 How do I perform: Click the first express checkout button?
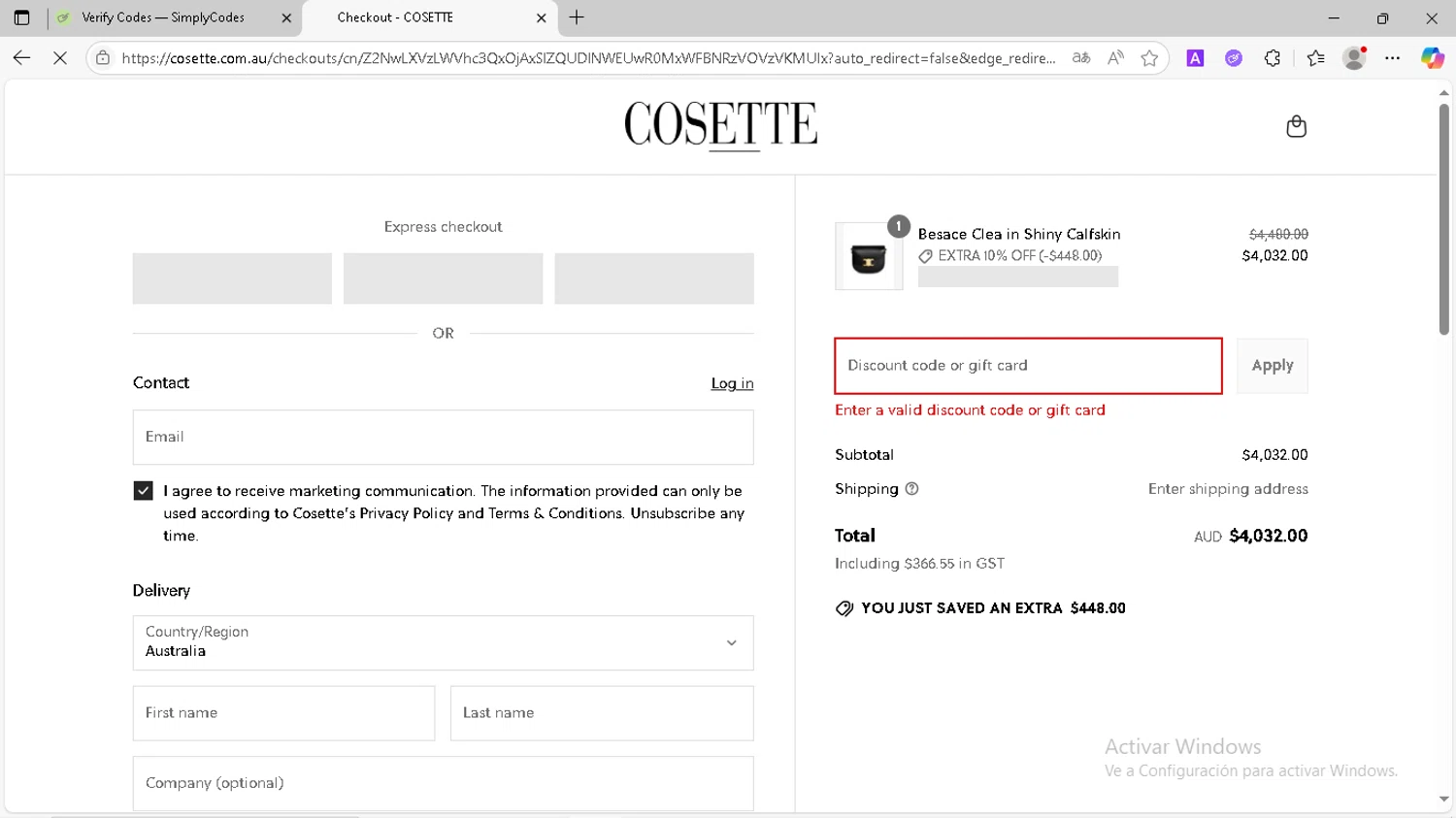click(232, 278)
